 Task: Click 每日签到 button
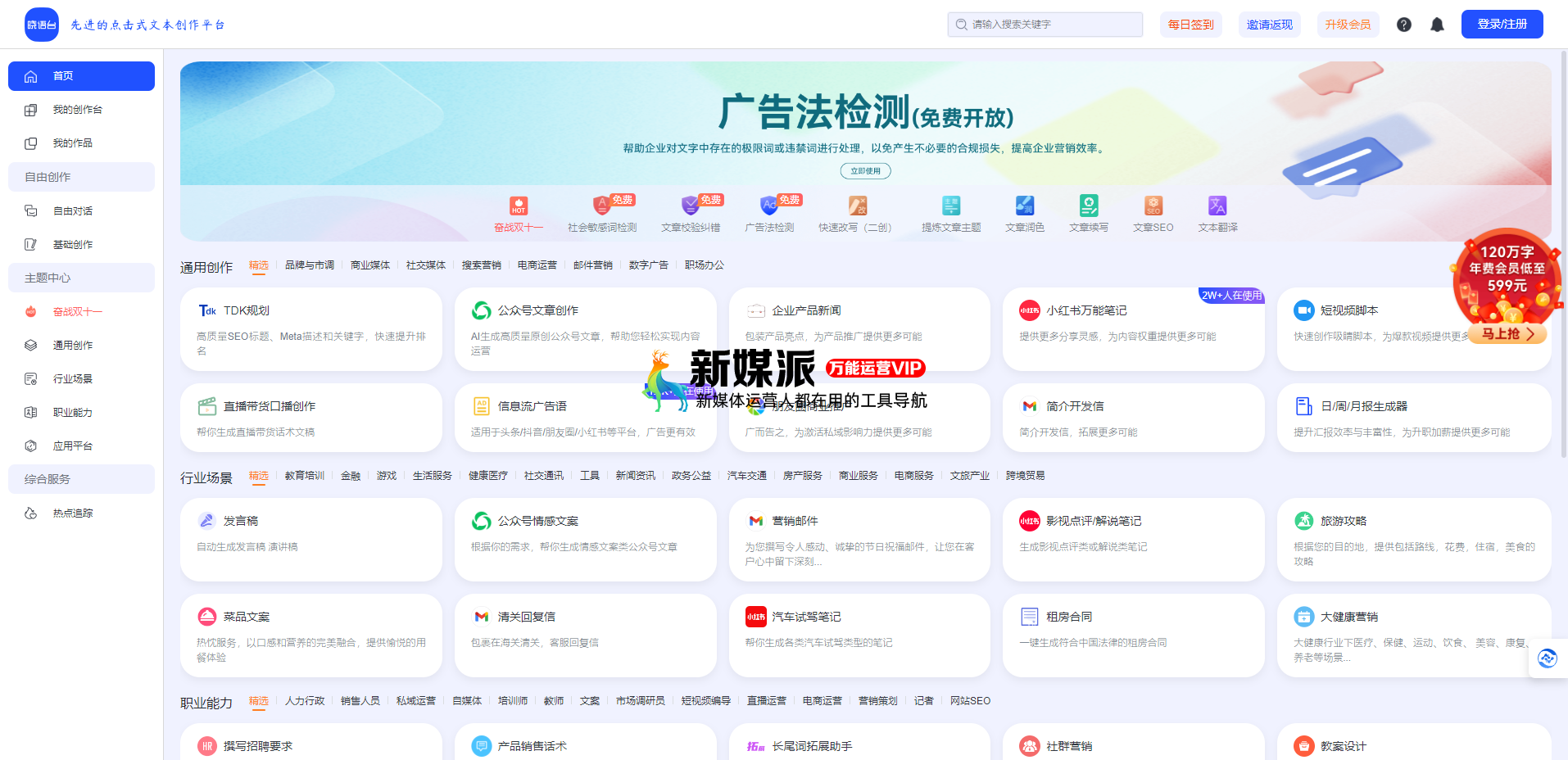(1190, 25)
